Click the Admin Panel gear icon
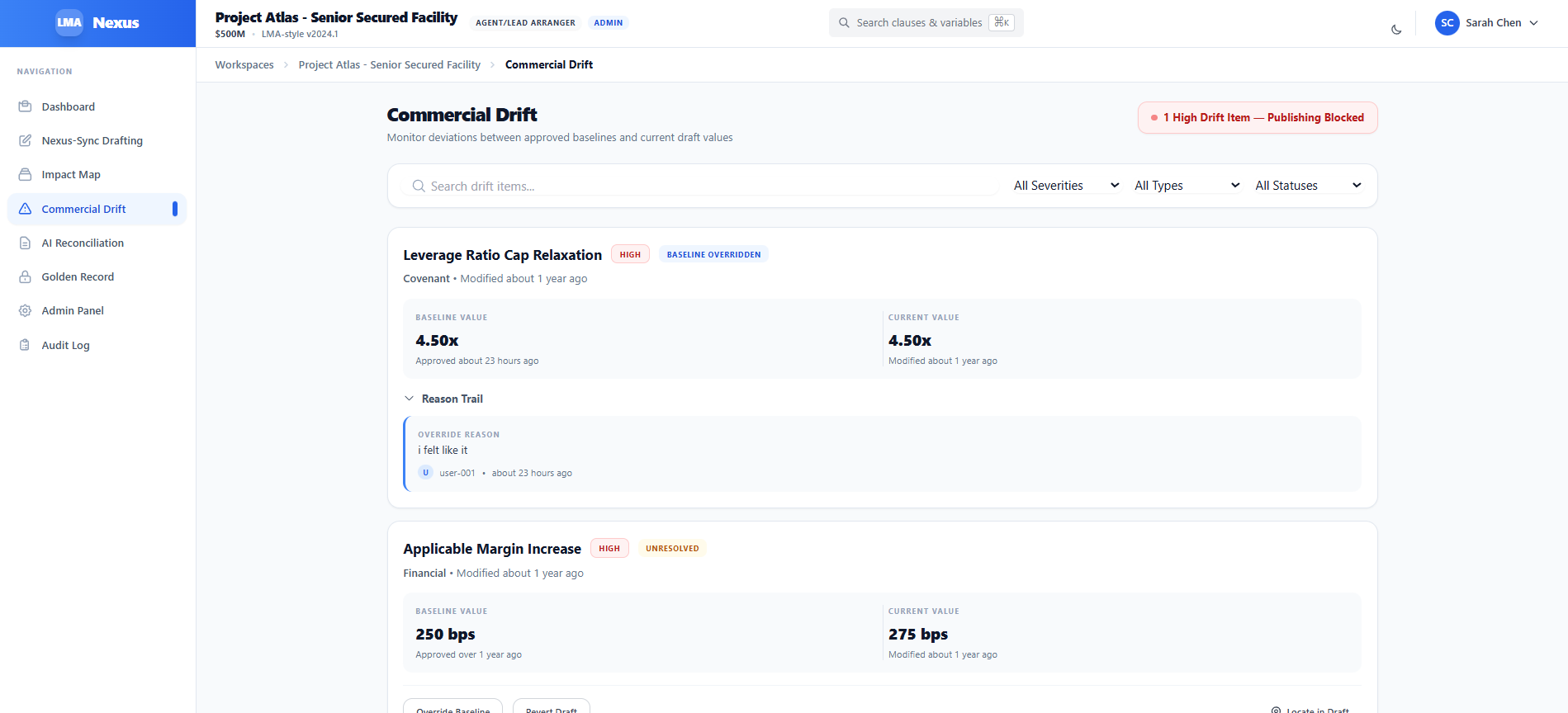 tap(26, 310)
